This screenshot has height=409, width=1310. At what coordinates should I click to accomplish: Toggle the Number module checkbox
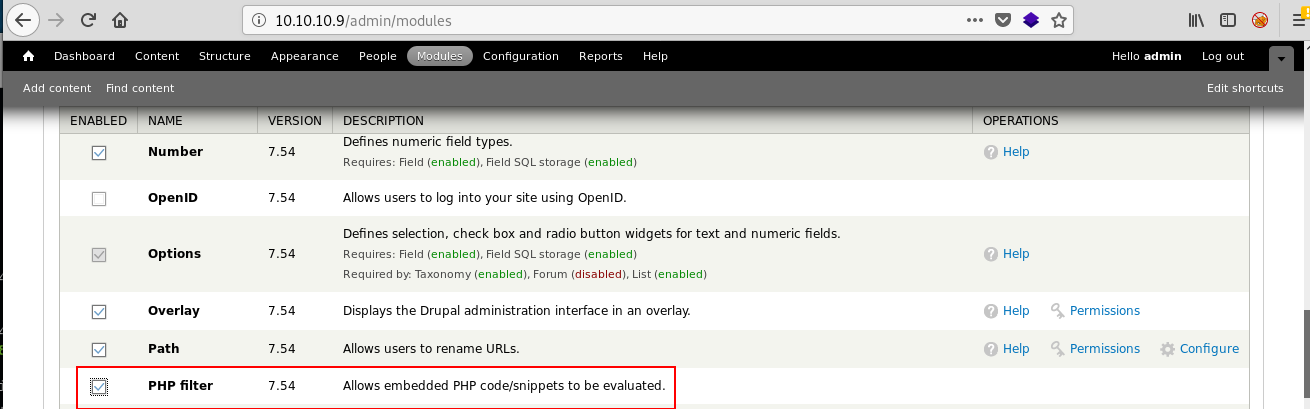point(99,153)
